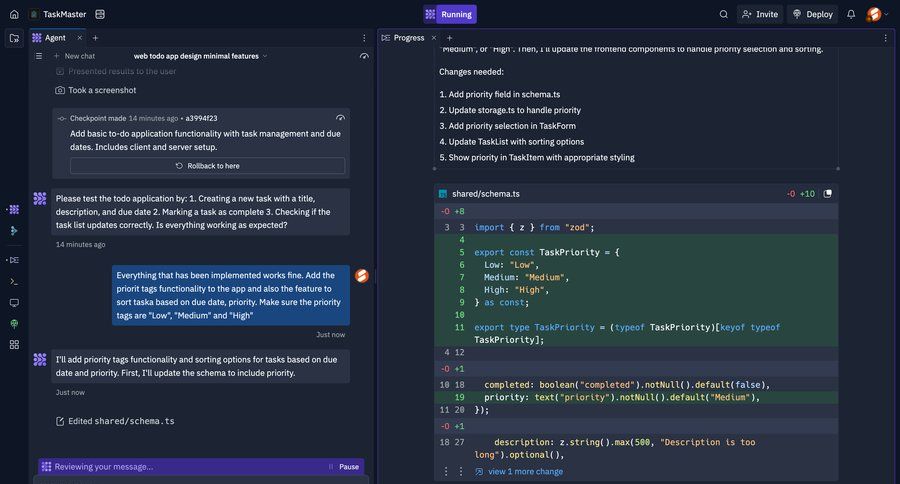Open the Webview monitor icon in sidebar
The height and width of the screenshot is (484, 900).
click(14, 303)
